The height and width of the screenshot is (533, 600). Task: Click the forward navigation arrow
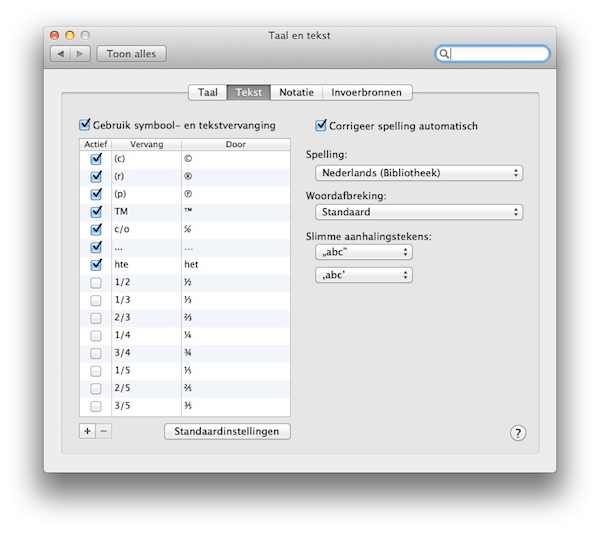point(79,54)
